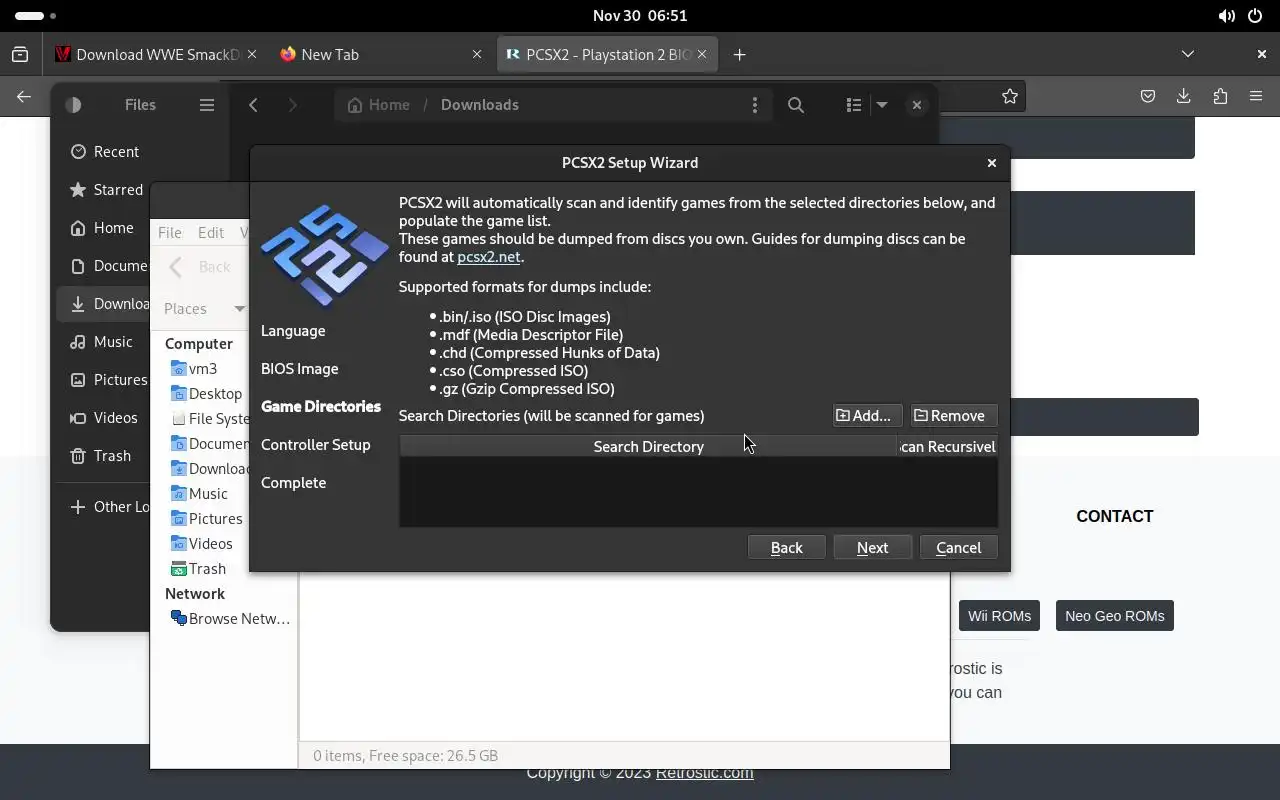Screen dimensions: 1280x800
Task: Open Music in Files sidebar
Action: 104,341
